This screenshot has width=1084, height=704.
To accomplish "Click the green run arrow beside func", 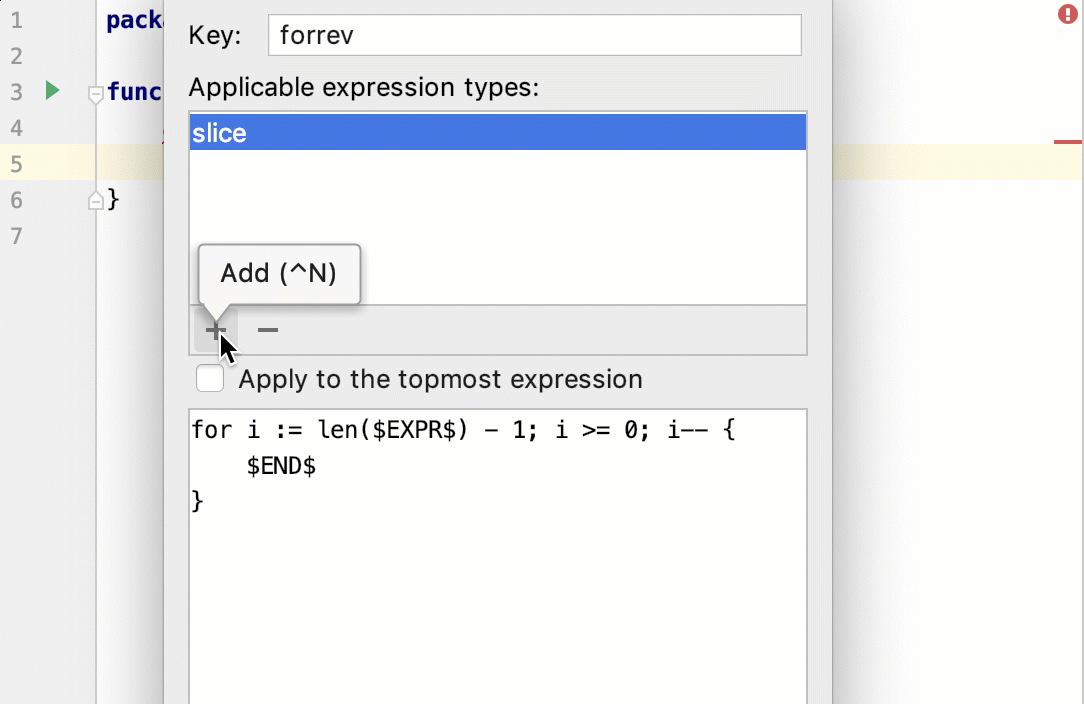I will pos(50,91).
